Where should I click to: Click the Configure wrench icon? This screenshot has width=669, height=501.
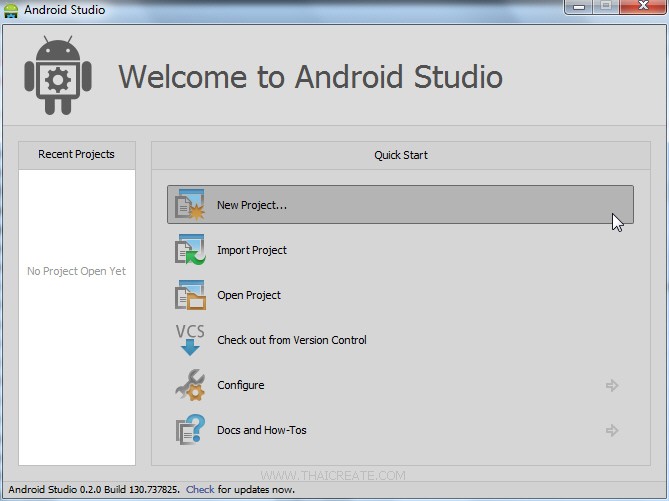click(x=190, y=385)
